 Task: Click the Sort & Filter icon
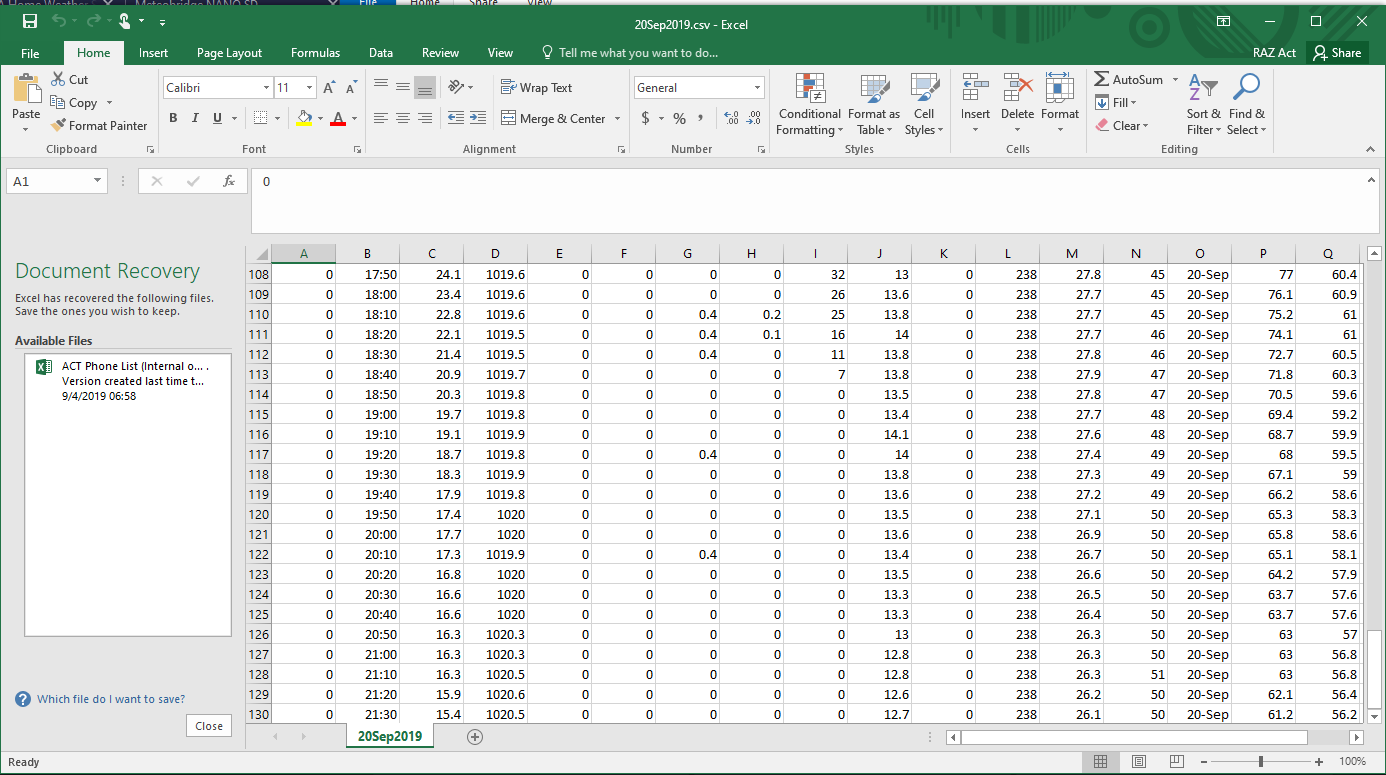[x=1203, y=104]
